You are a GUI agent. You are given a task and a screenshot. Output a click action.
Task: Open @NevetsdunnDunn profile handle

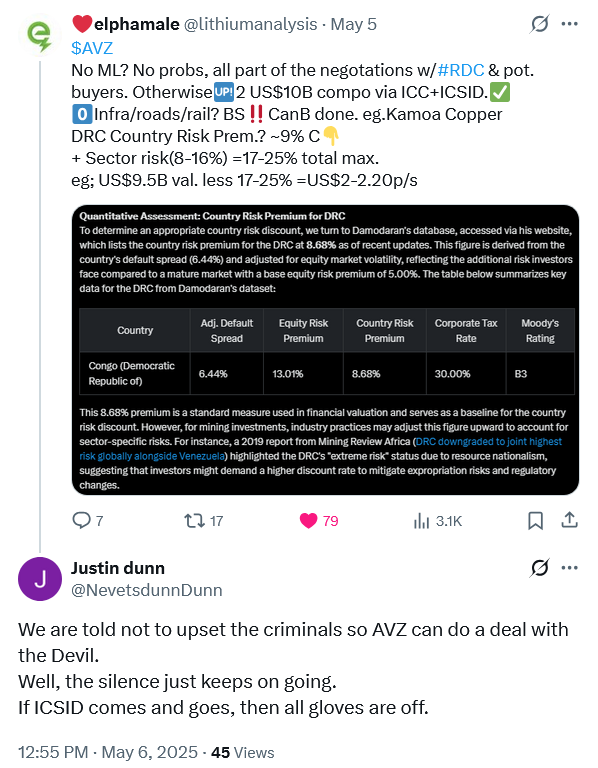(146, 590)
